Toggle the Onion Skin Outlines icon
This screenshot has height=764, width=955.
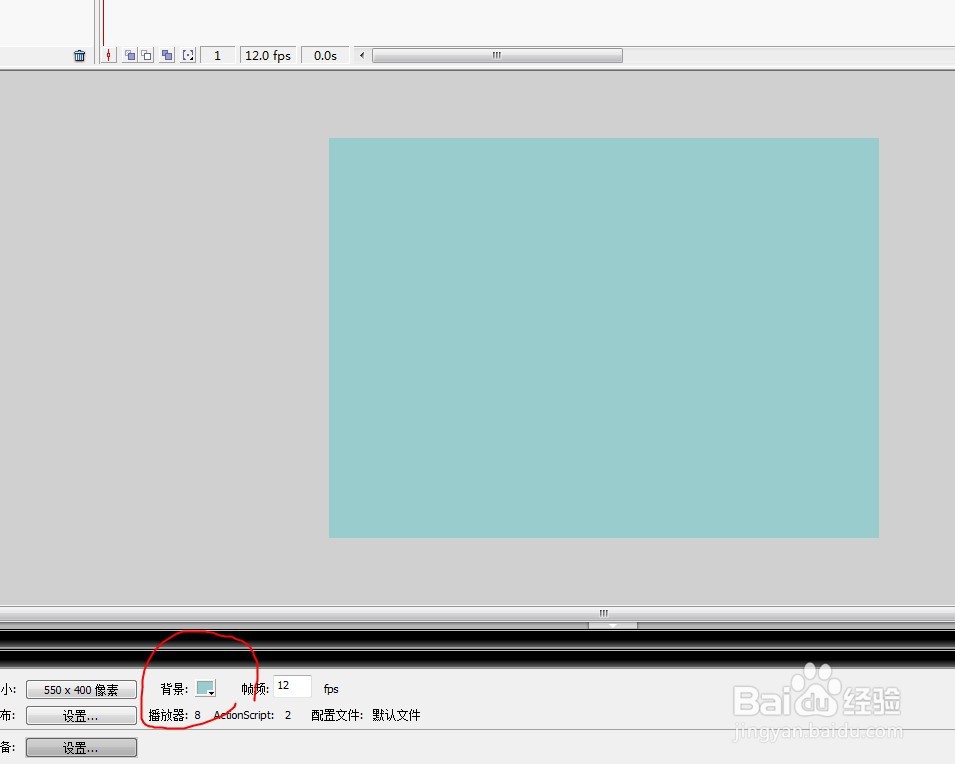146,55
